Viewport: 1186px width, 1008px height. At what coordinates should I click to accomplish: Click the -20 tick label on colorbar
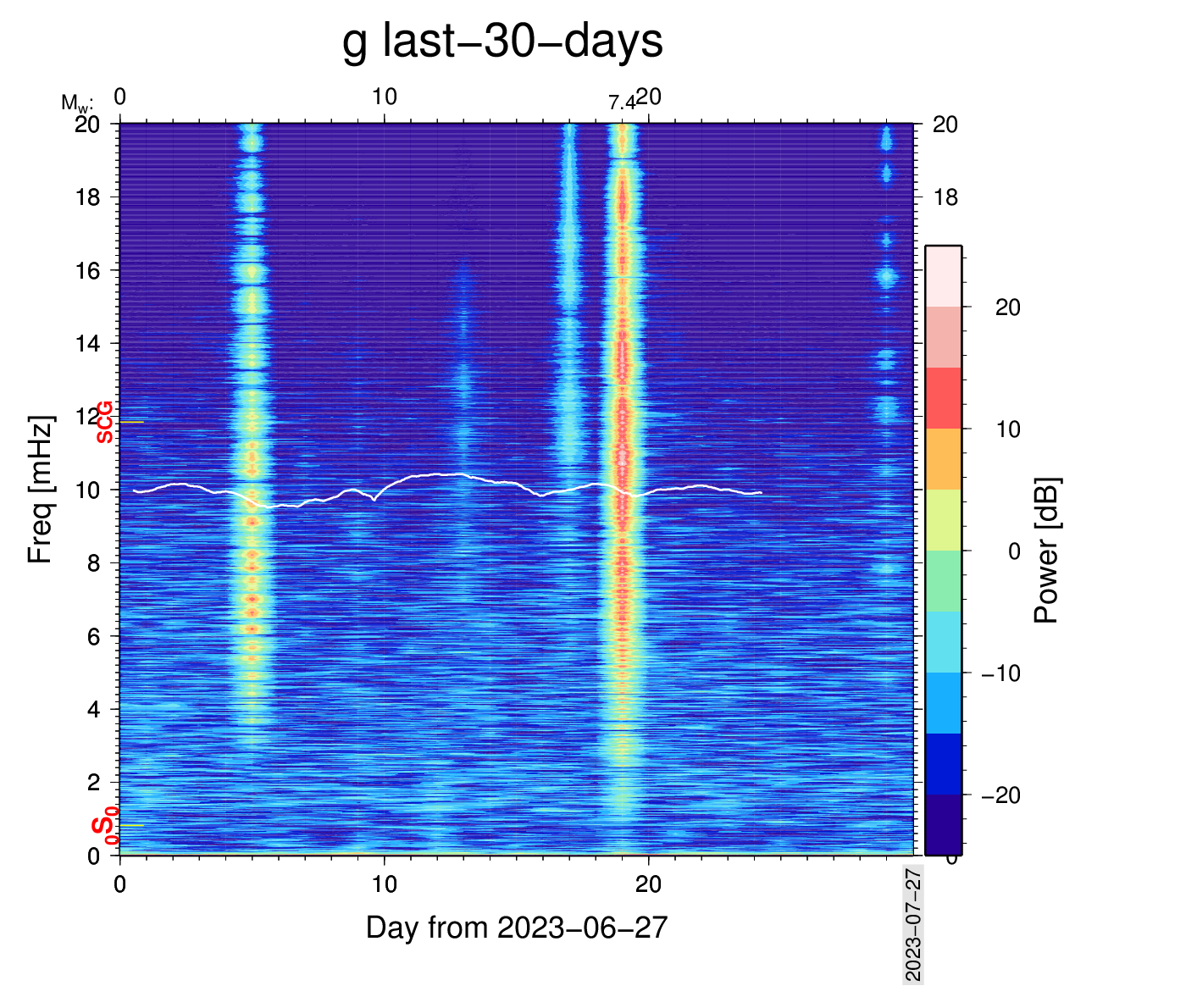pyautogui.click(x=1000, y=795)
